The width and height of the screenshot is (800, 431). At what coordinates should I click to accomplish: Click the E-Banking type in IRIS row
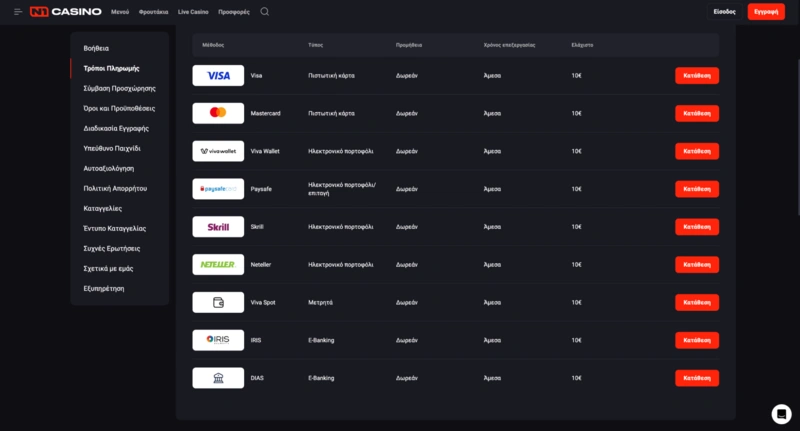pos(321,340)
